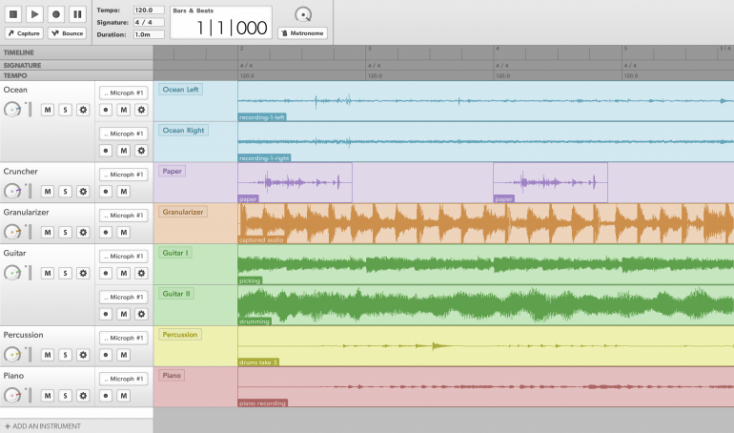
Task: Click the metronome dial icon
Action: tap(304, 14)
